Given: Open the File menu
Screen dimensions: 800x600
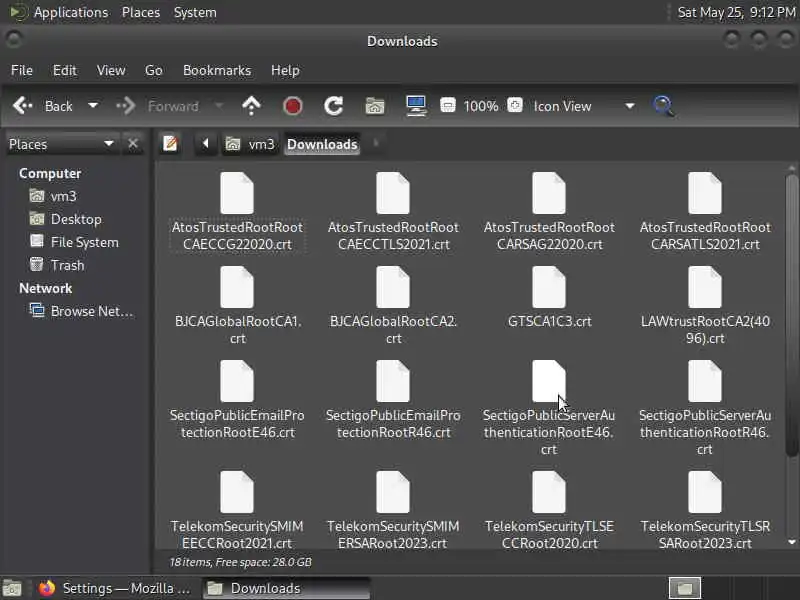Looking at the screenshot, I should coord(22,70).
